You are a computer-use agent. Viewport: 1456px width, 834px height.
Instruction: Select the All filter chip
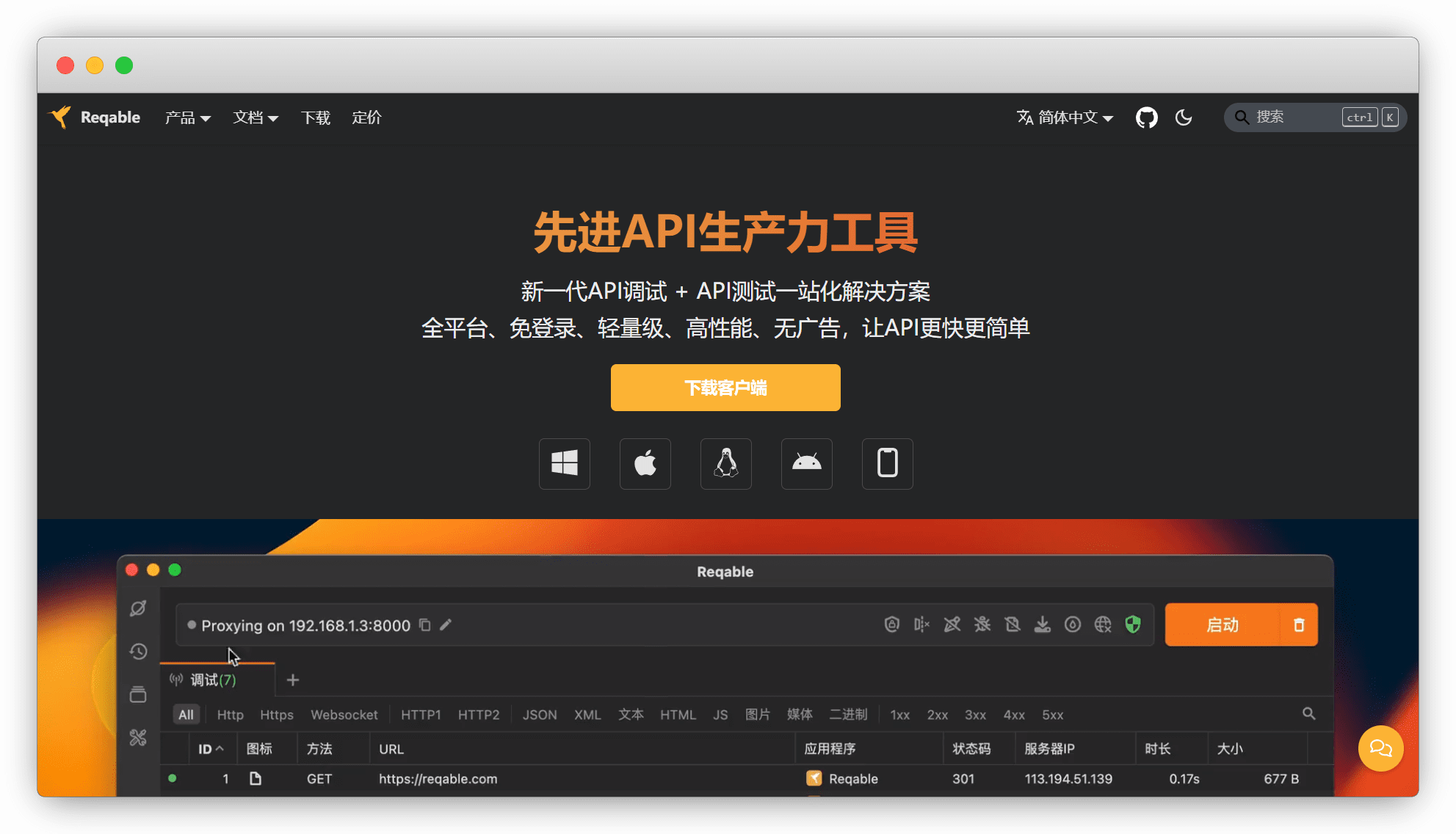click(186, 714)
